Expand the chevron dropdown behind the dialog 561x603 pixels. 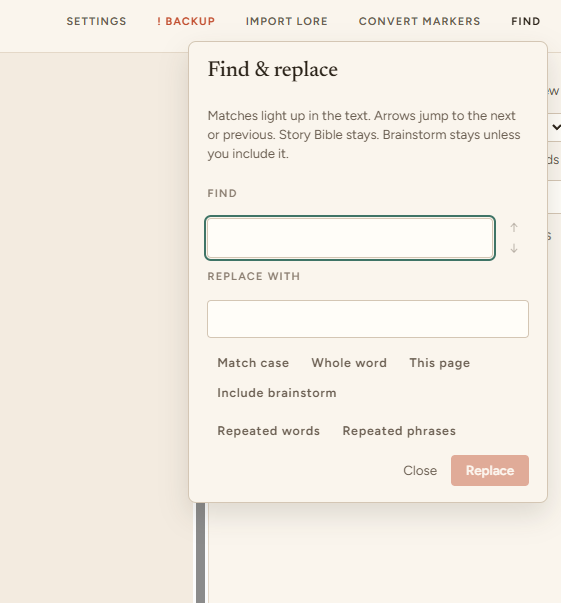[556, 127]
